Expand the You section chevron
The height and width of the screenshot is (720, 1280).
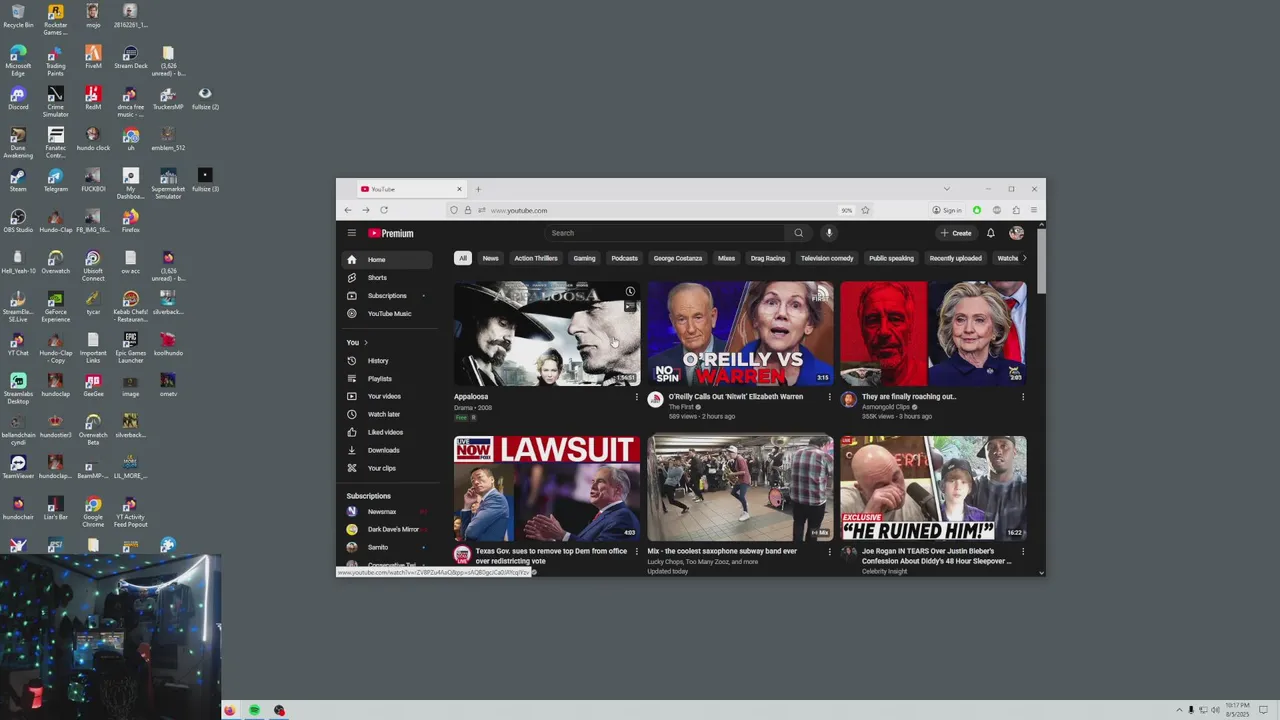(365, 343)
